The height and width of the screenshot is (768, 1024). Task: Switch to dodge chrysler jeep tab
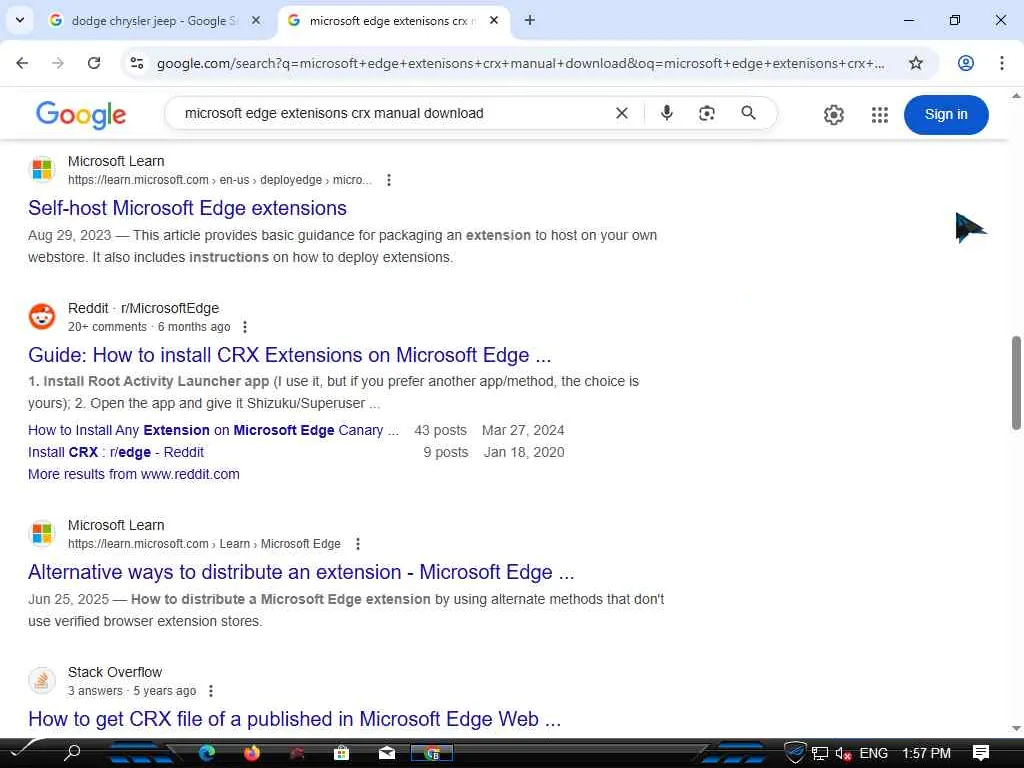(153, 21)
